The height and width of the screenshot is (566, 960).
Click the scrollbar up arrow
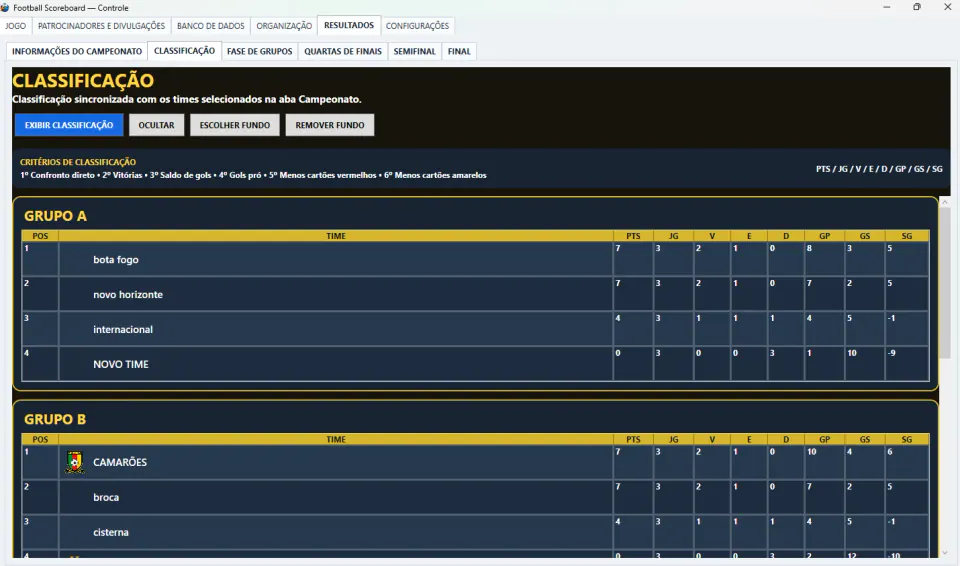click(945, 202)
